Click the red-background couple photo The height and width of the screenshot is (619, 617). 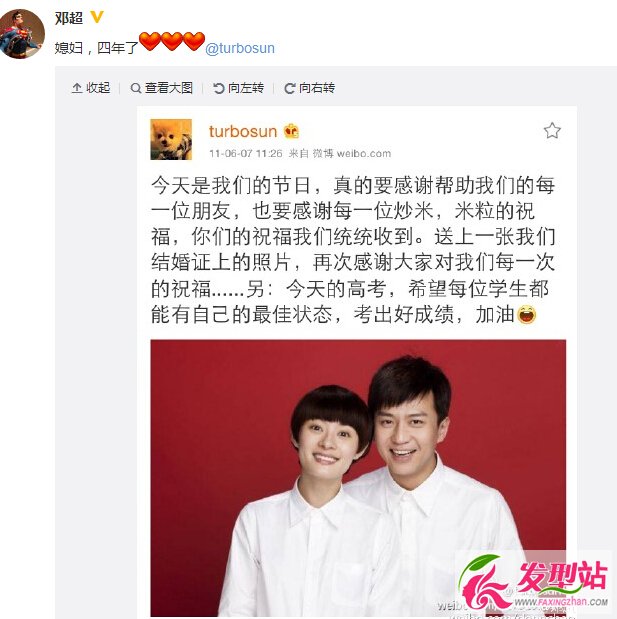pyautogui.click(x=358, y=478)
